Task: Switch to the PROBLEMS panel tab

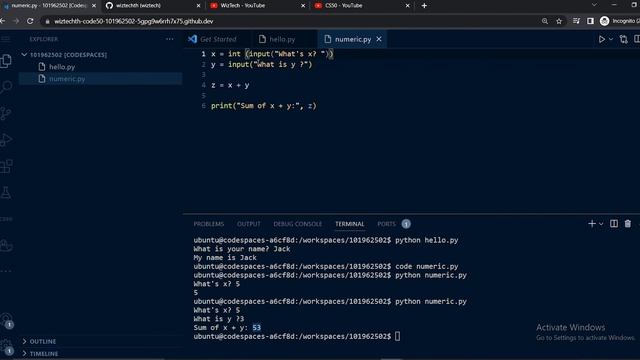Action: tap(209, 224)
